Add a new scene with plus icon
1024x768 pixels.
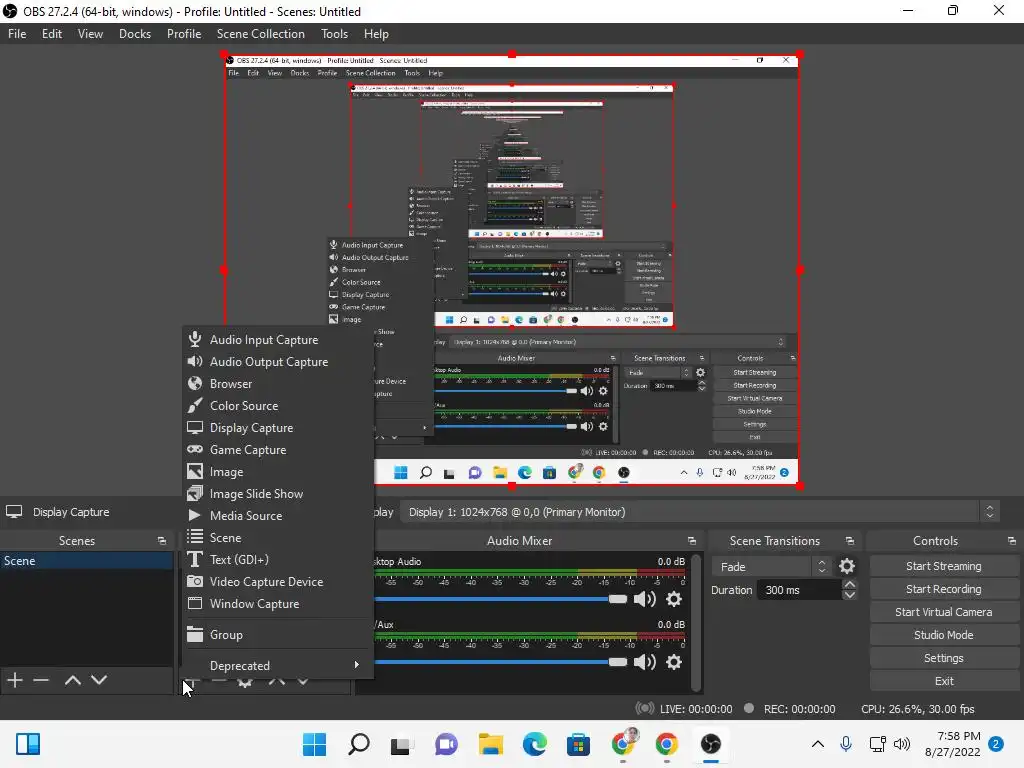click(x=15, y=680)
